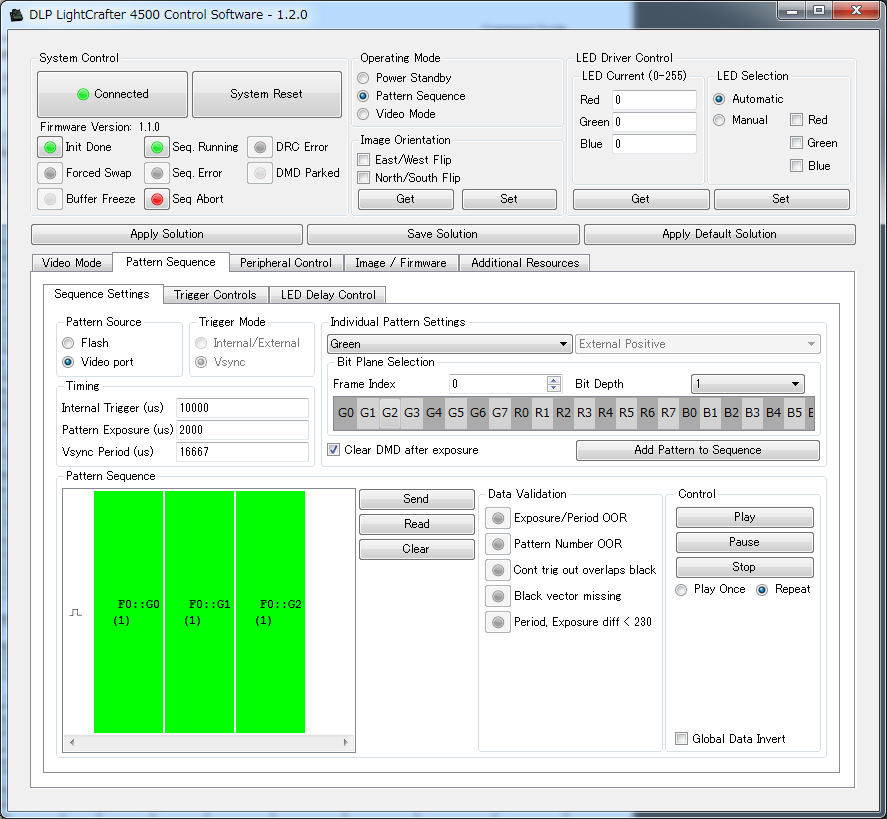Decrement the Frame Index value
887x819 pixels.
click(x=554, y=388)
